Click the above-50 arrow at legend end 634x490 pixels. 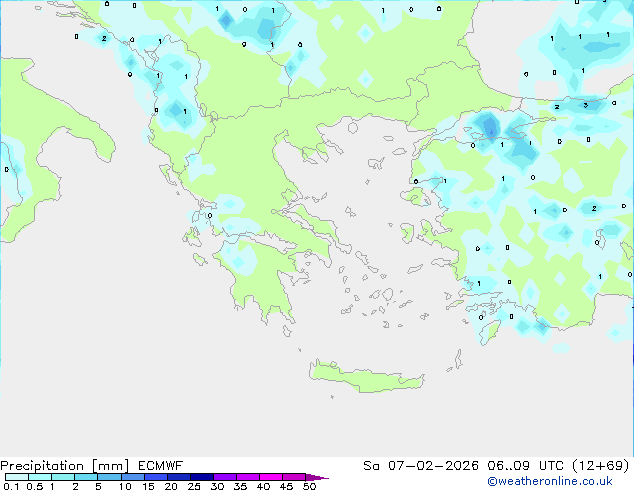(317, 477)
